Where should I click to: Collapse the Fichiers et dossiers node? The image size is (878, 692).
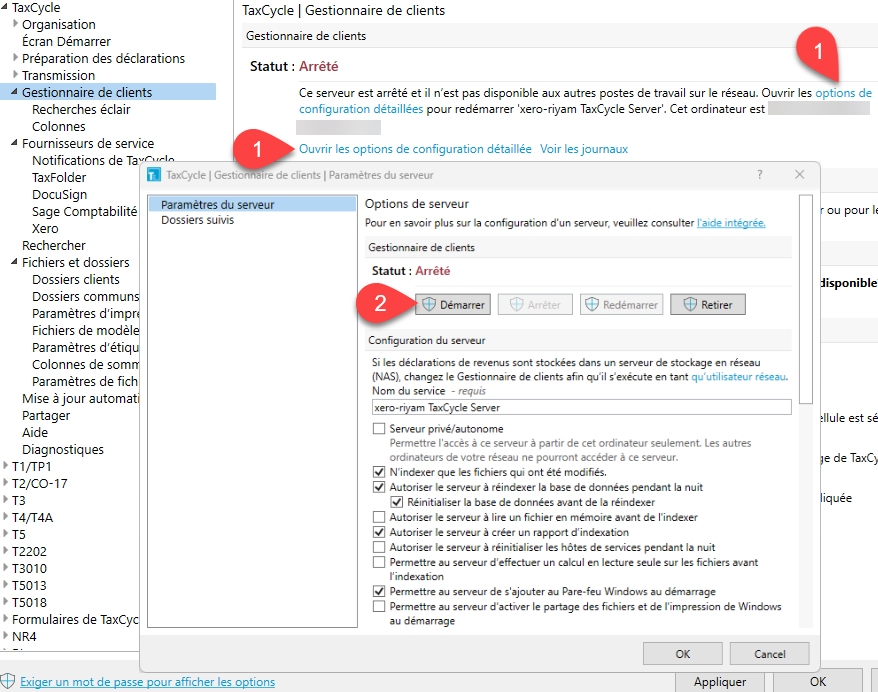click(x=15, y=262)
